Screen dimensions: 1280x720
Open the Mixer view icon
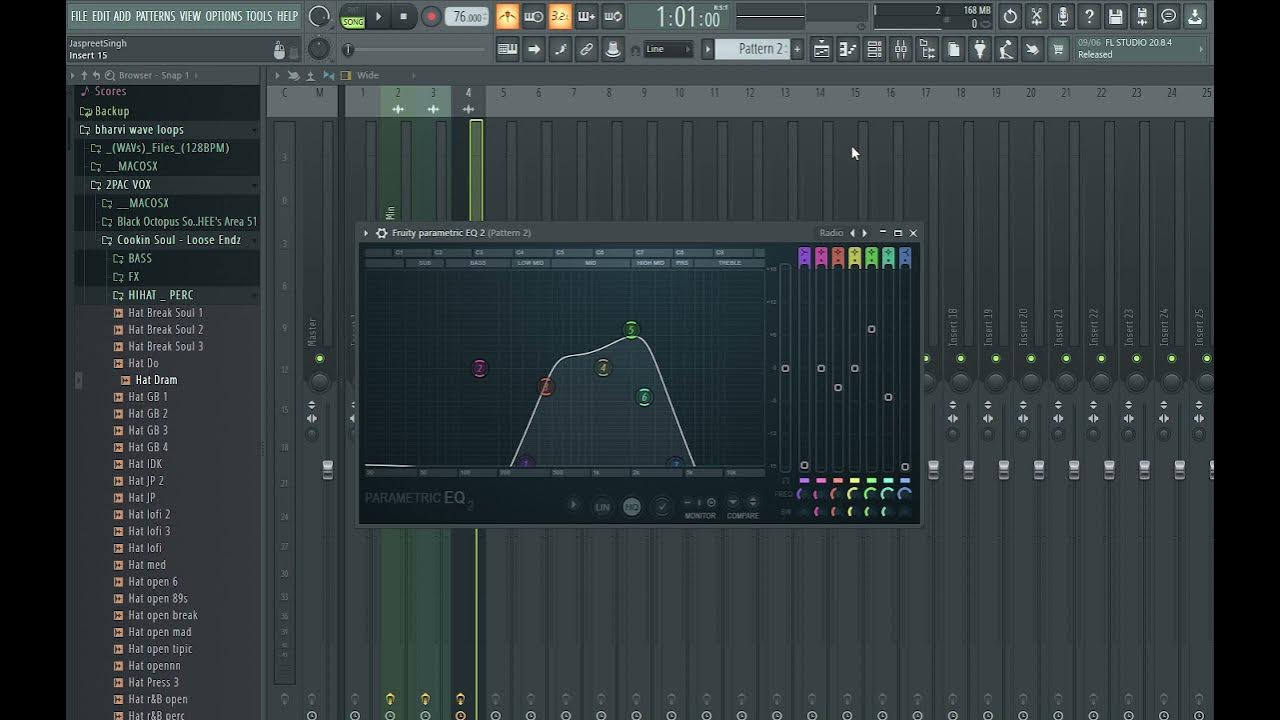click(x=900, y=49)
